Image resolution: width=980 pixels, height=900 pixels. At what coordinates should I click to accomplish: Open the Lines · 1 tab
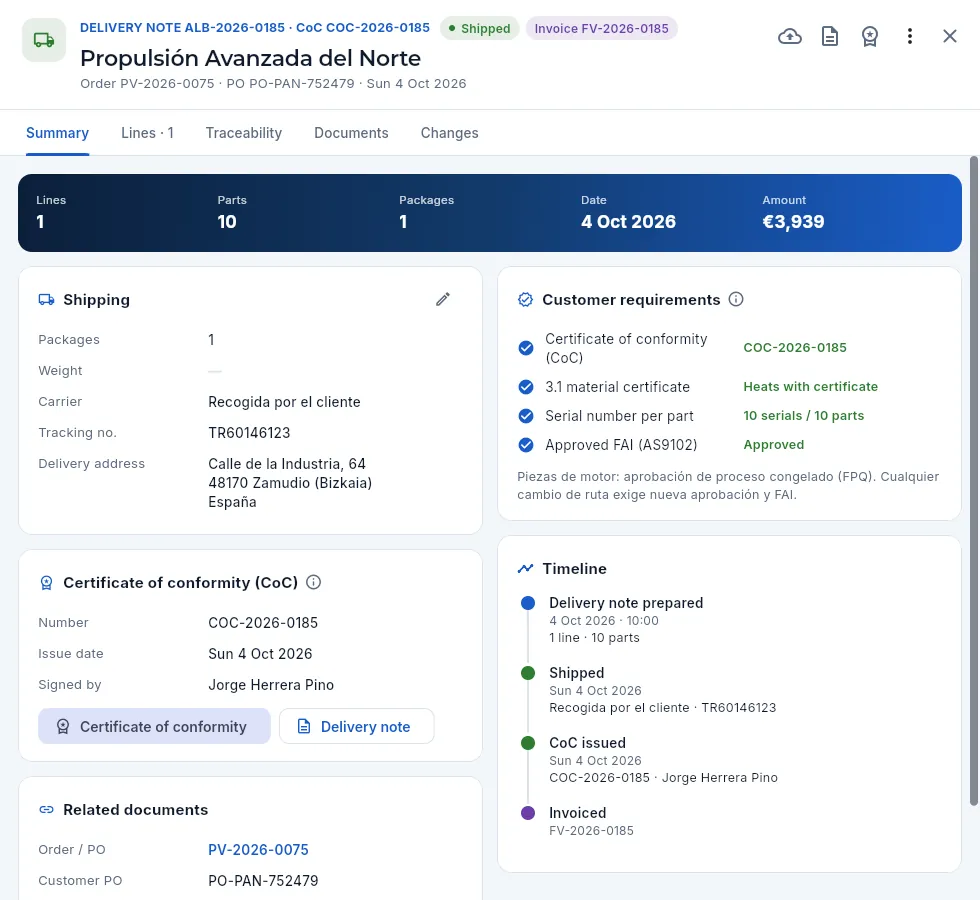point(148,133)
